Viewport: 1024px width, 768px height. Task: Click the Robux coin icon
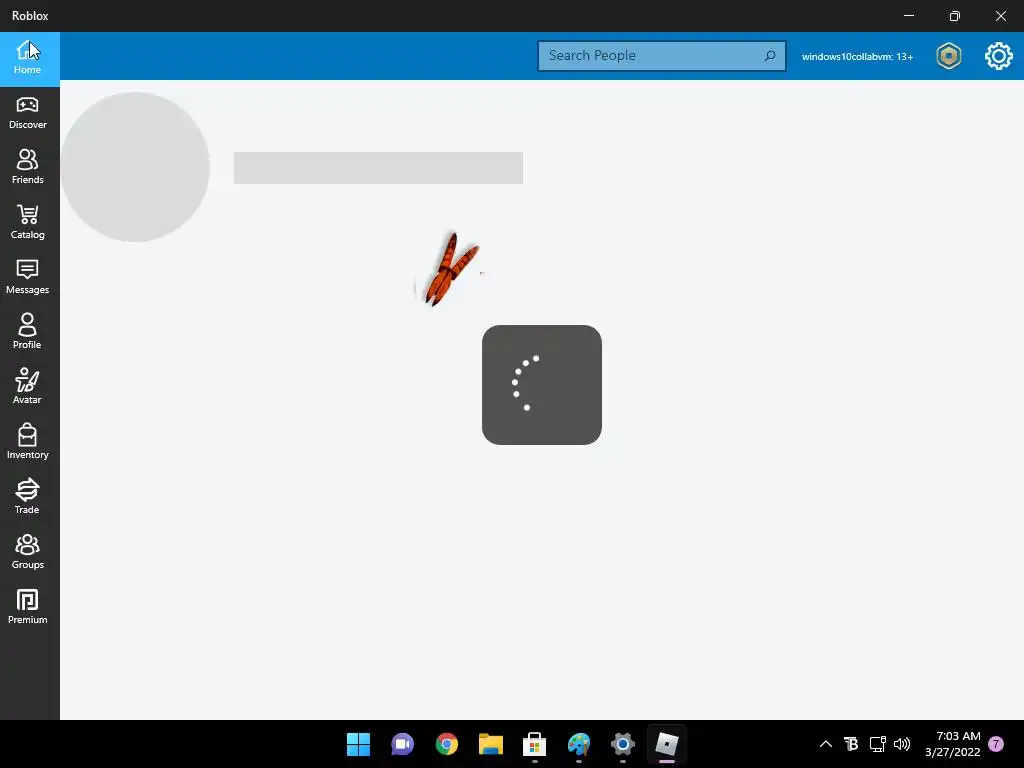tap(948, 56)
